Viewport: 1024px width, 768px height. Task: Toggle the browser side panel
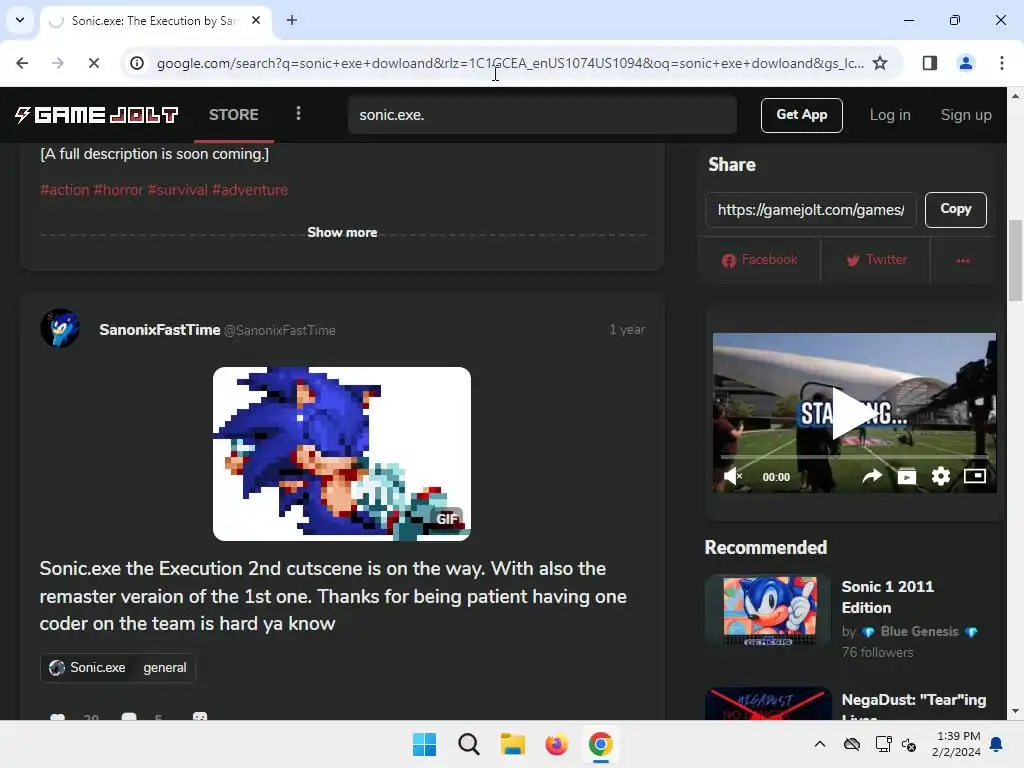click(x=929, y=63)
